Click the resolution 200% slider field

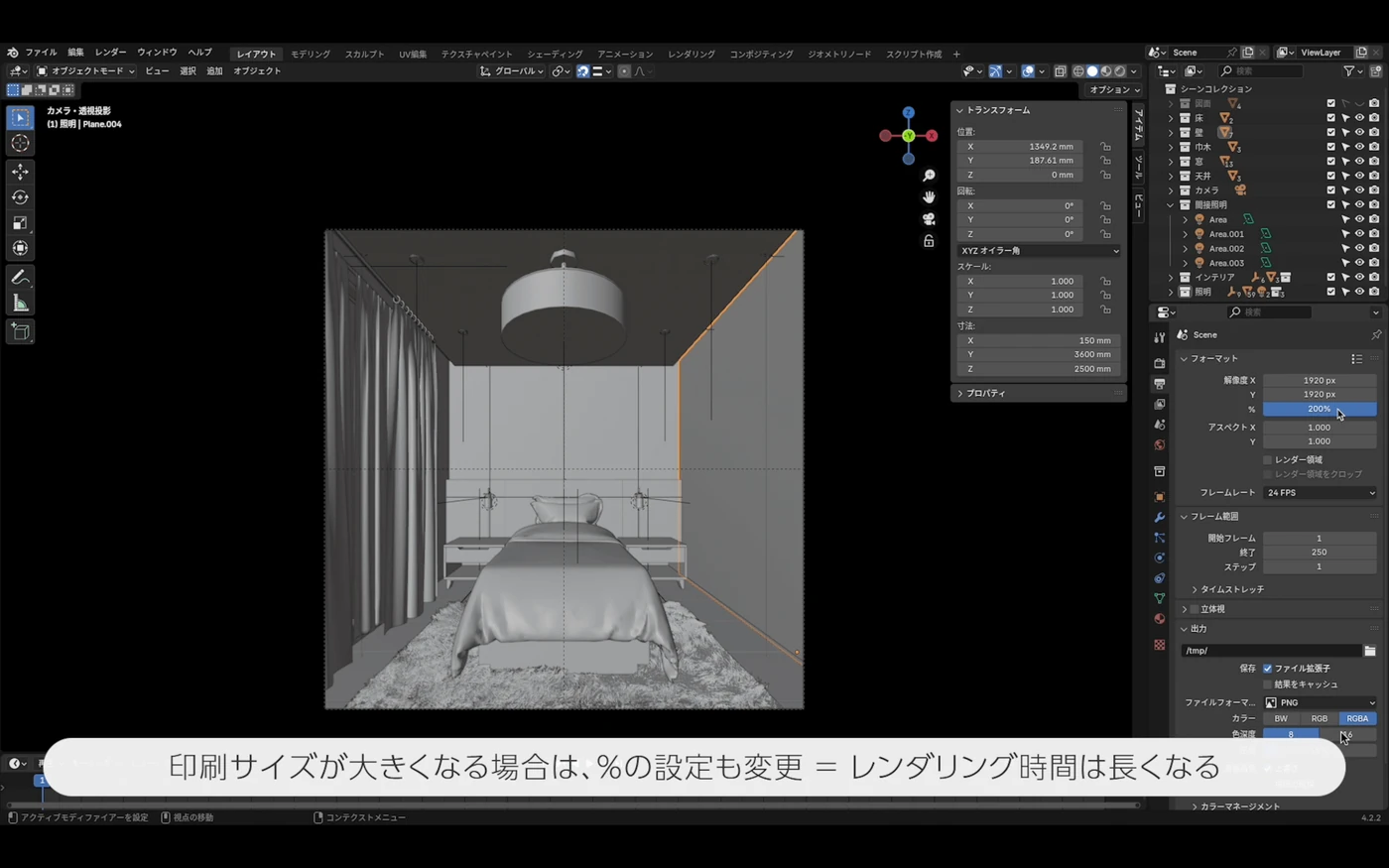tap(1320, 409)
